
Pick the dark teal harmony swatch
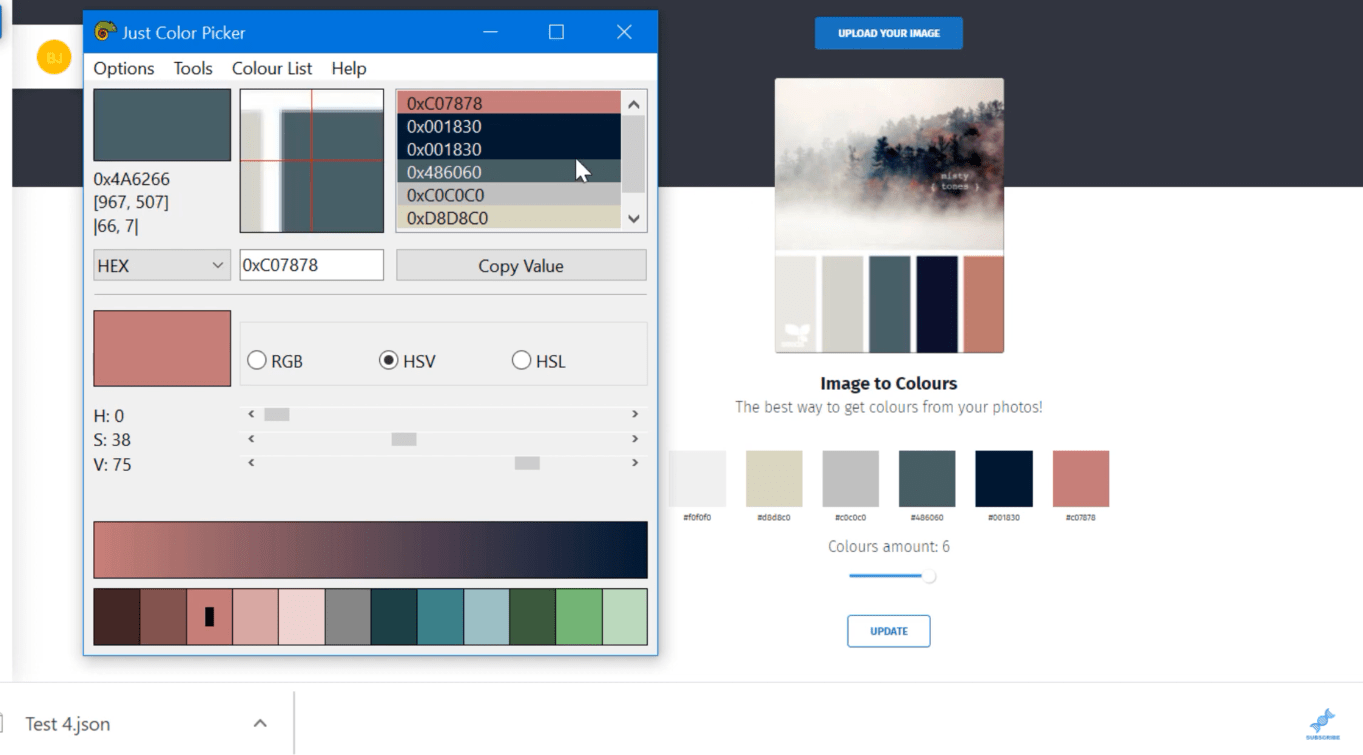click(394, 617)
